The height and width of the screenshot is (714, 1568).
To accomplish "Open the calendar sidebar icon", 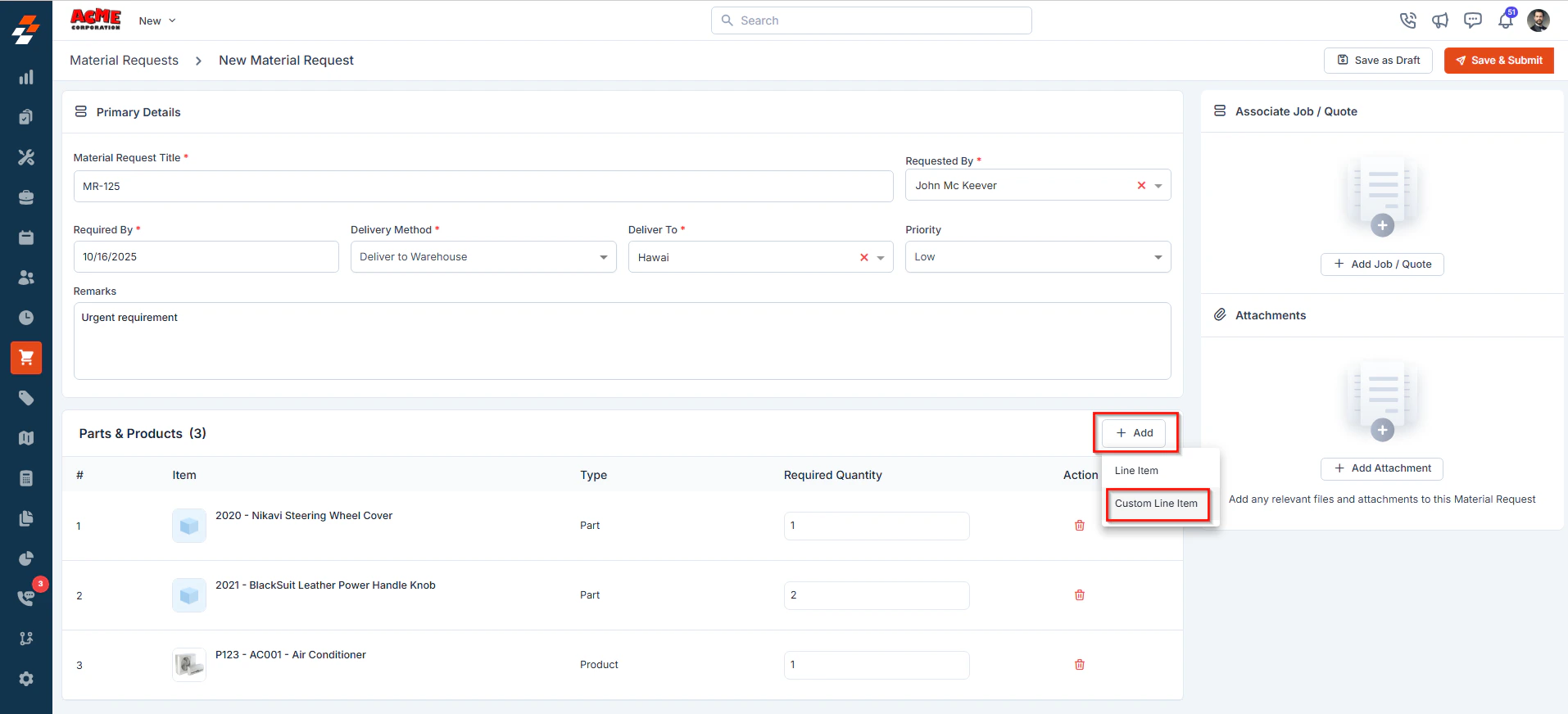I will [26, 237].
